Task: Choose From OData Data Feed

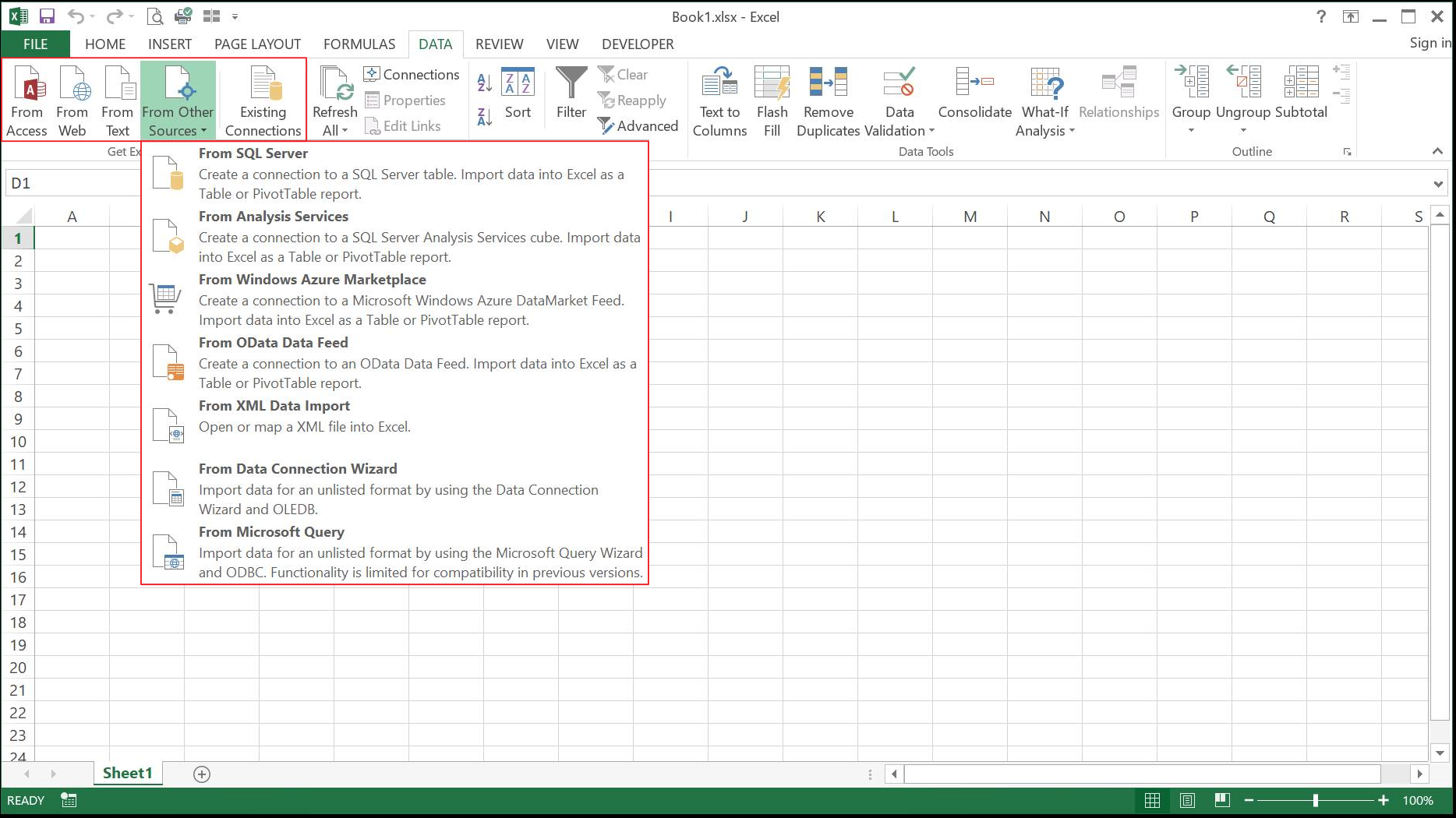Action: (395, 362)
